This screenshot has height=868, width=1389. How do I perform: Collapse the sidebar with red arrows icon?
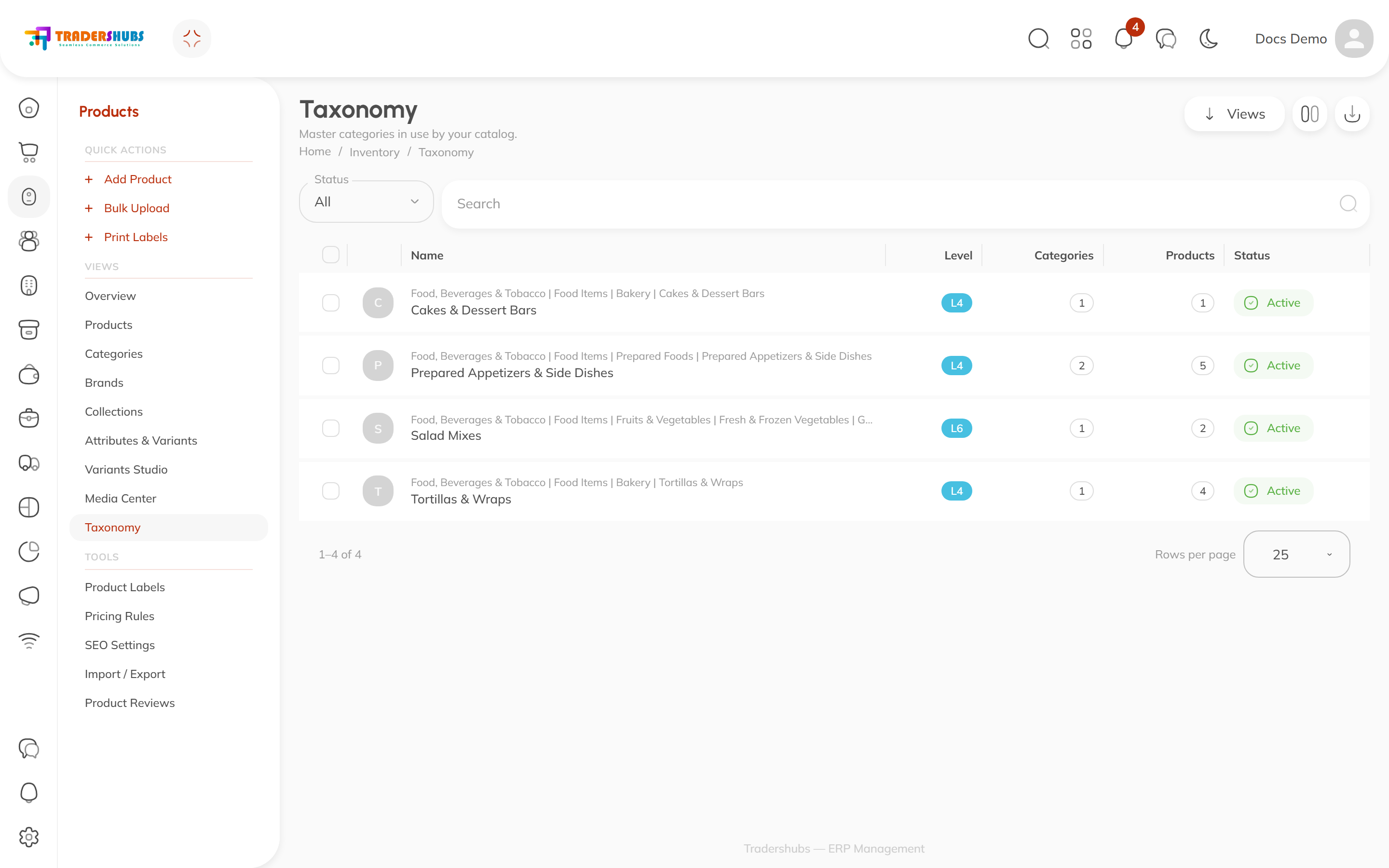[x=191, y=39]
